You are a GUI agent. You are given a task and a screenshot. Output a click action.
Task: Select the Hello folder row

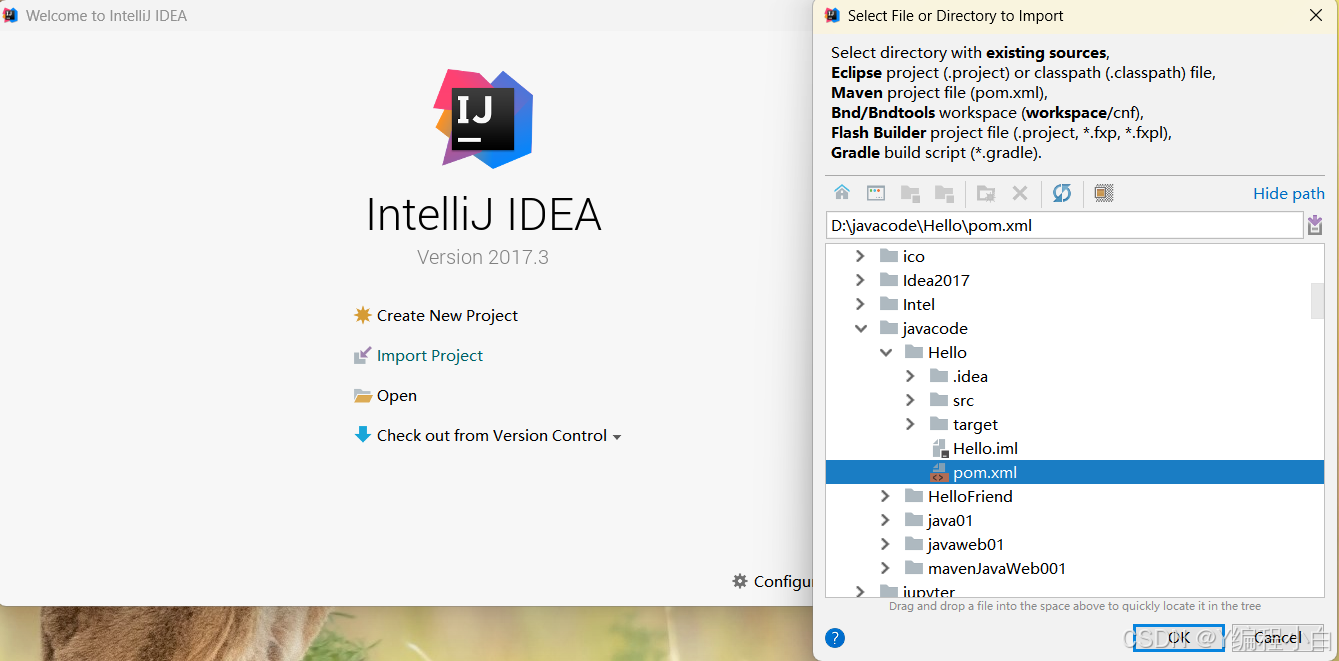[1075, 352]
